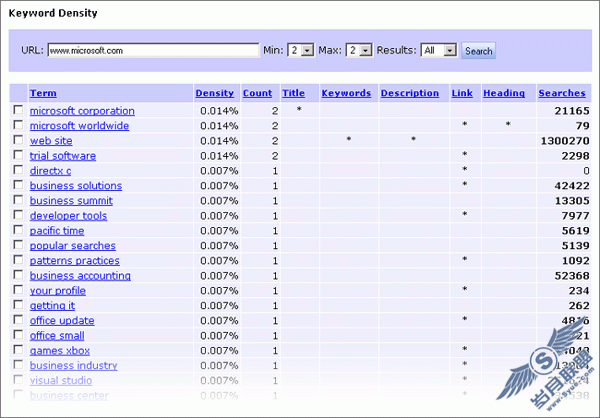Select checkbox next to business solutions

pos(18,186)
